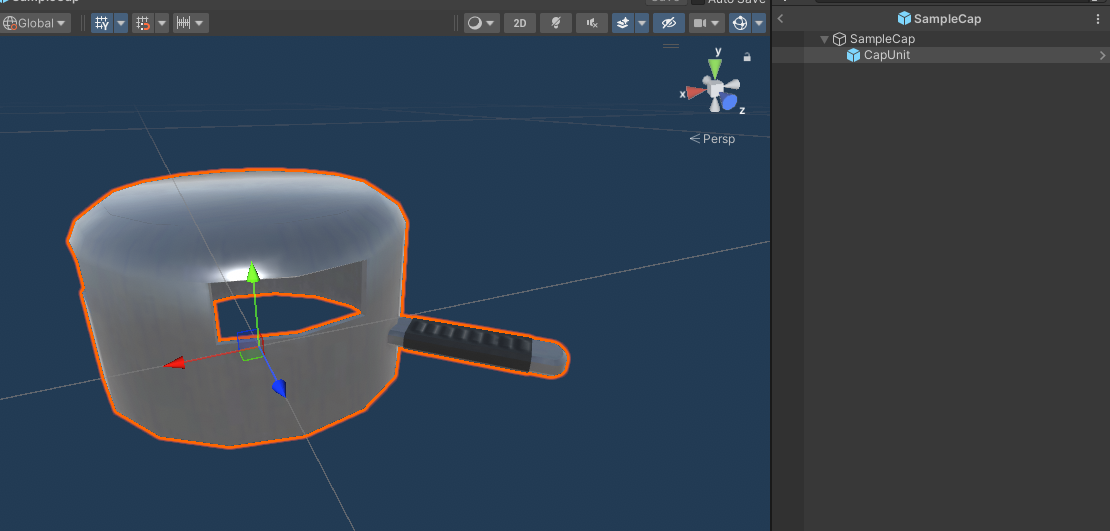The image size is (1110, 531).
Task: Click the green Y-axis cone on orientation gizmo
Action: point(716,69)
